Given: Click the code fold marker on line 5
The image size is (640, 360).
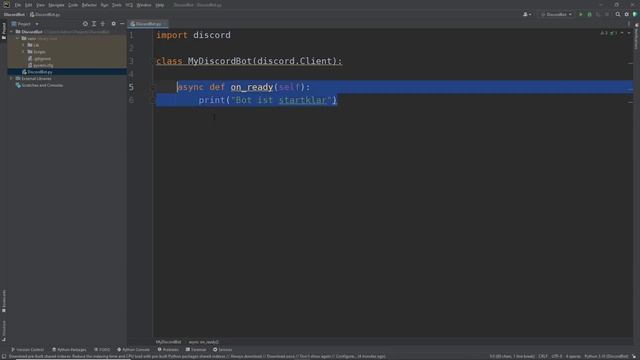Looking at the screenshot, I should click(x=154, y=87).
